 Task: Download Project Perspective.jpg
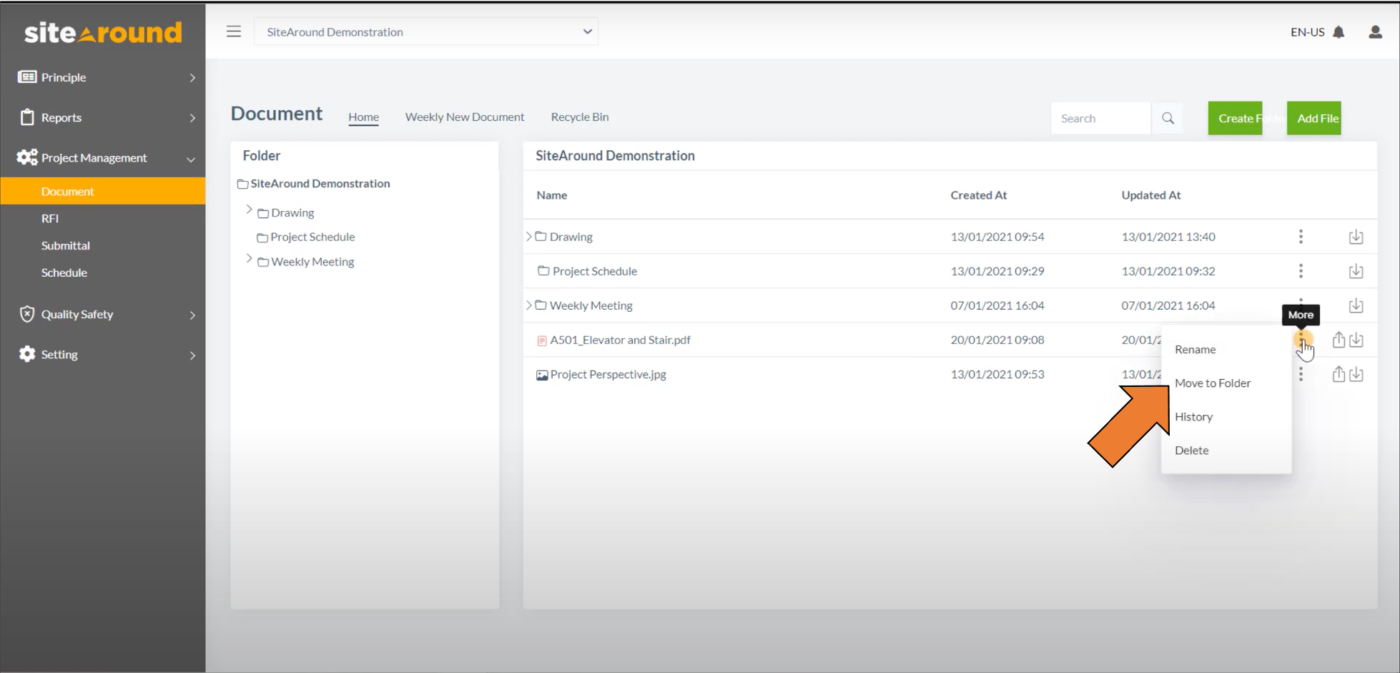[1356, 374]
